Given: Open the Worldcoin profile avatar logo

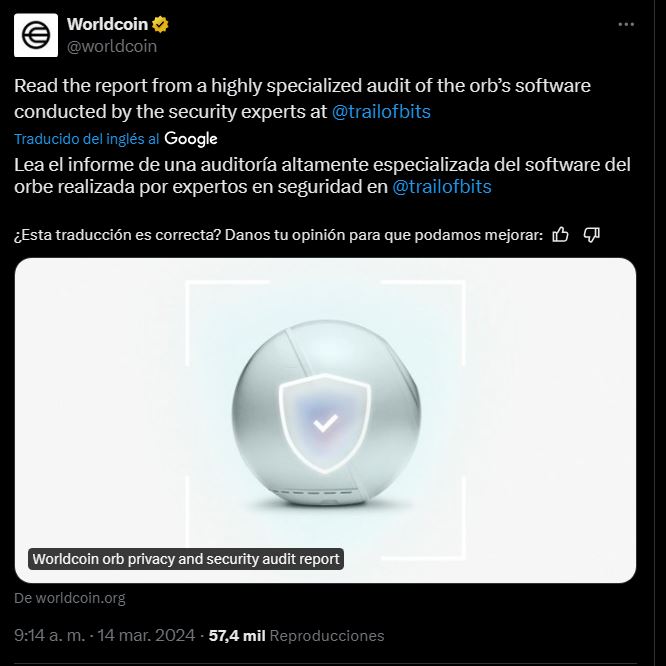Looking at the screenshot, I should (36, 35).
